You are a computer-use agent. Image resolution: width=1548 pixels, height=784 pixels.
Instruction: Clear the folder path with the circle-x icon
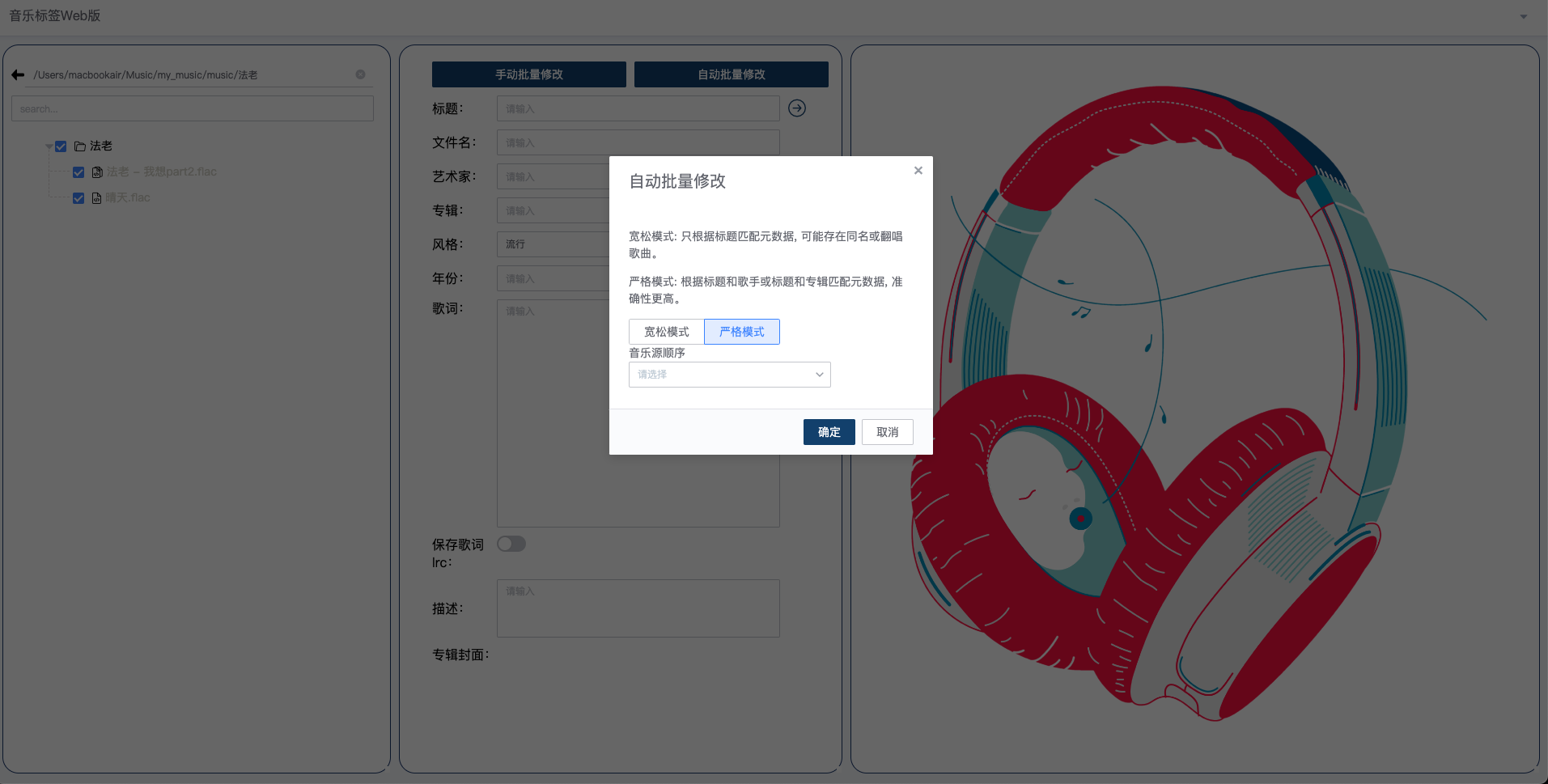(x=360, y=74)
